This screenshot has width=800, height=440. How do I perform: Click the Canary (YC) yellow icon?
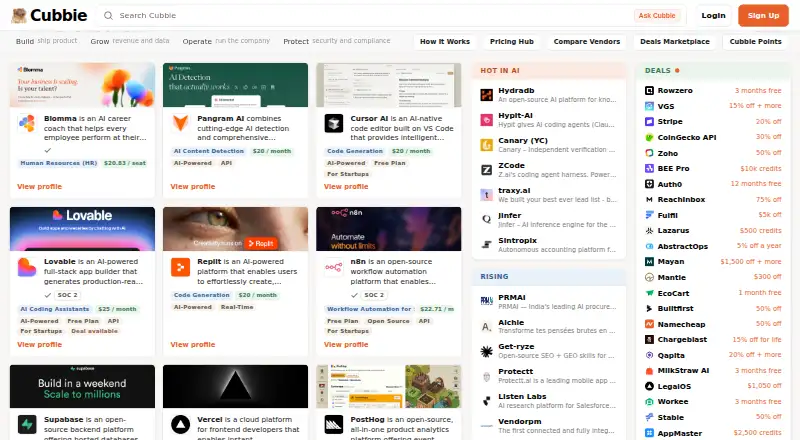pos(487,145)
